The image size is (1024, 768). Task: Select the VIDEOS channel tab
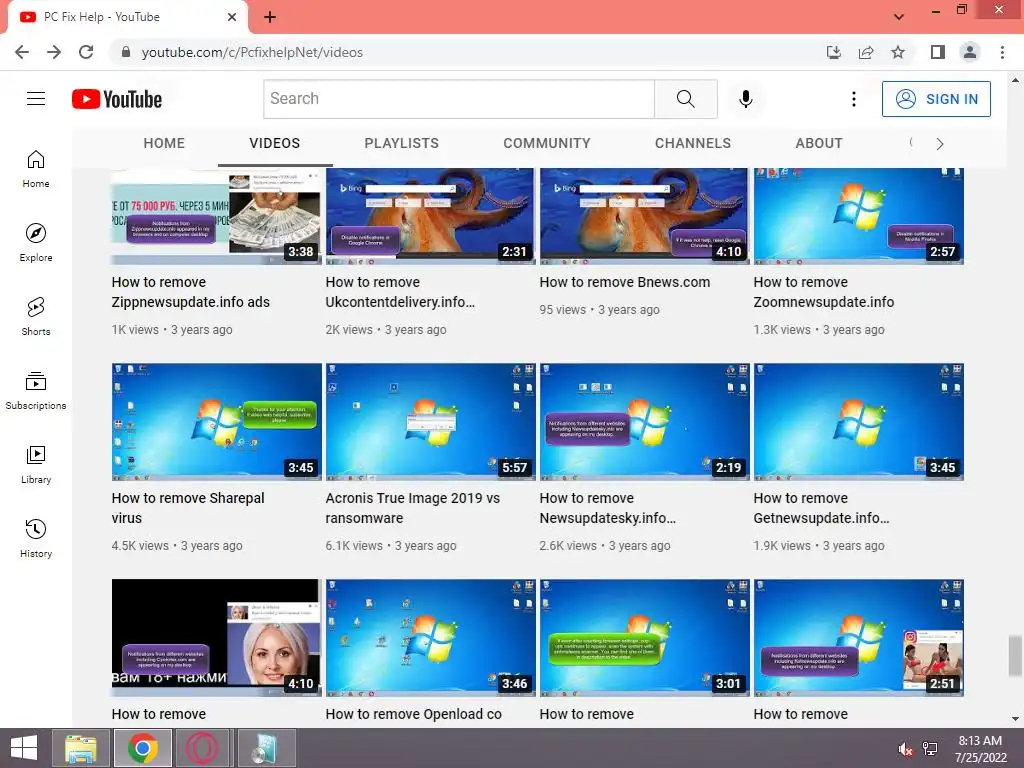274,143
